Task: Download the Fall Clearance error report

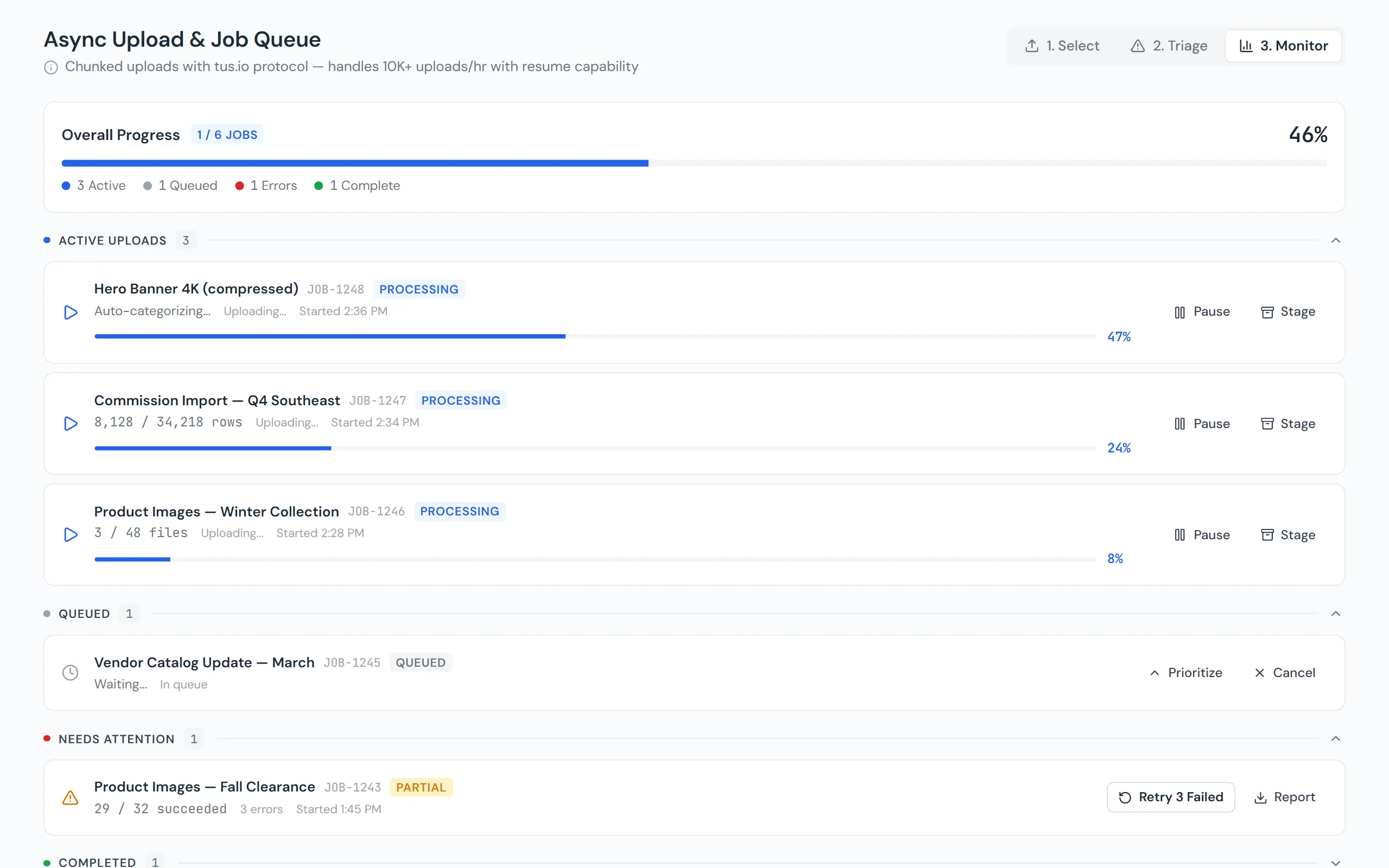Action: (x=1284, y=797)
